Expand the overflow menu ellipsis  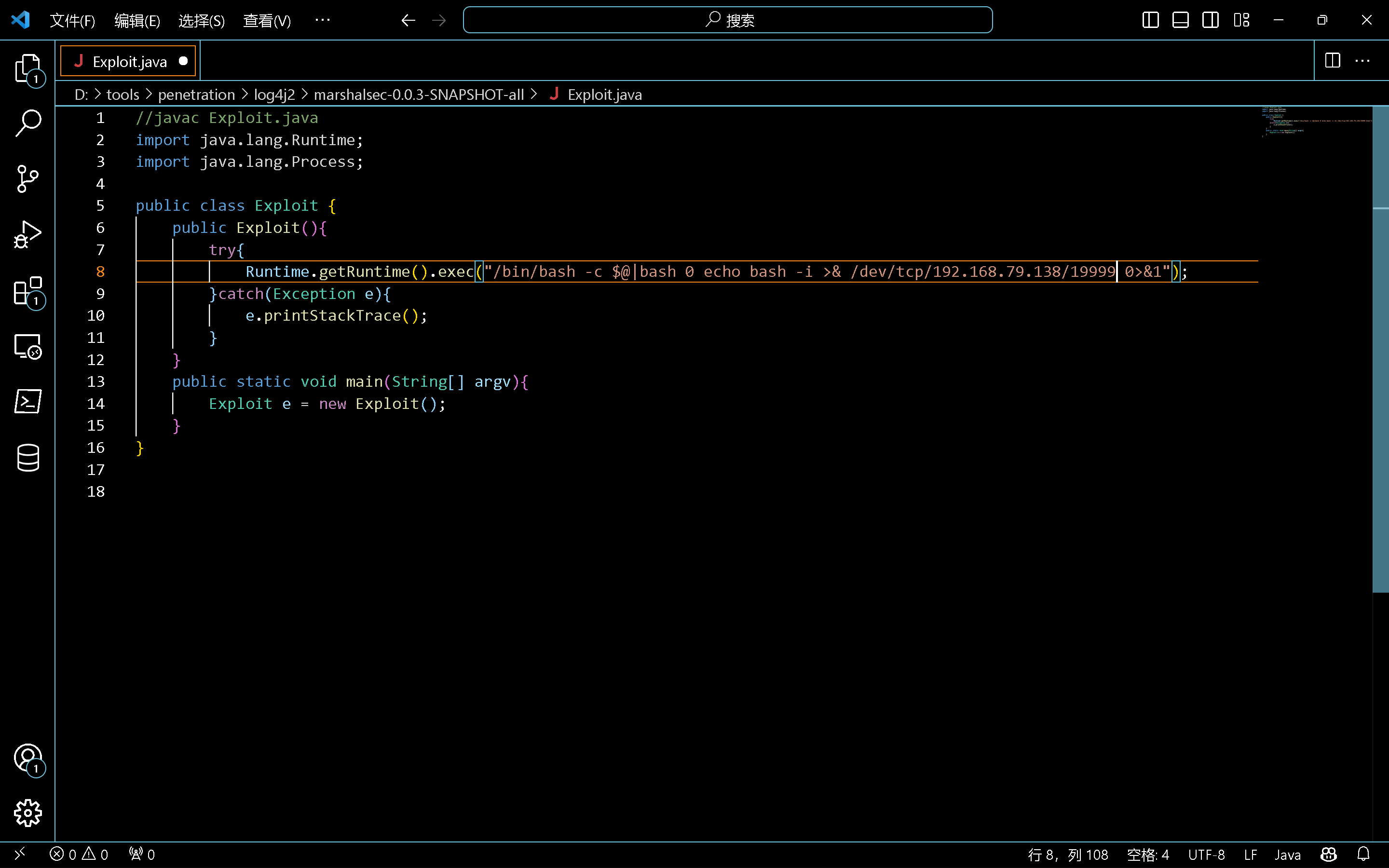click(323, 20)
